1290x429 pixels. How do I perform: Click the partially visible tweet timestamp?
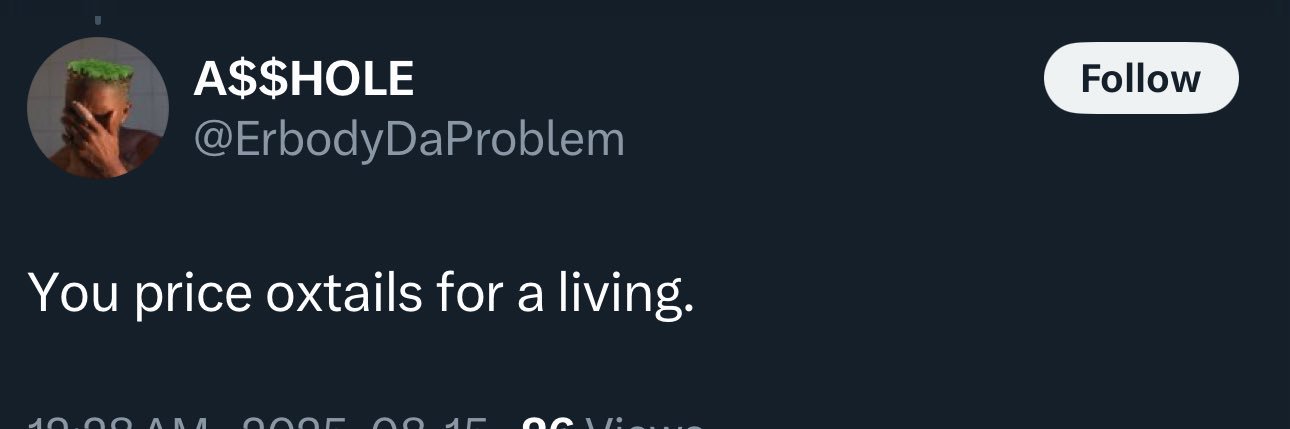pyautogui.click(x=120, y=424)
